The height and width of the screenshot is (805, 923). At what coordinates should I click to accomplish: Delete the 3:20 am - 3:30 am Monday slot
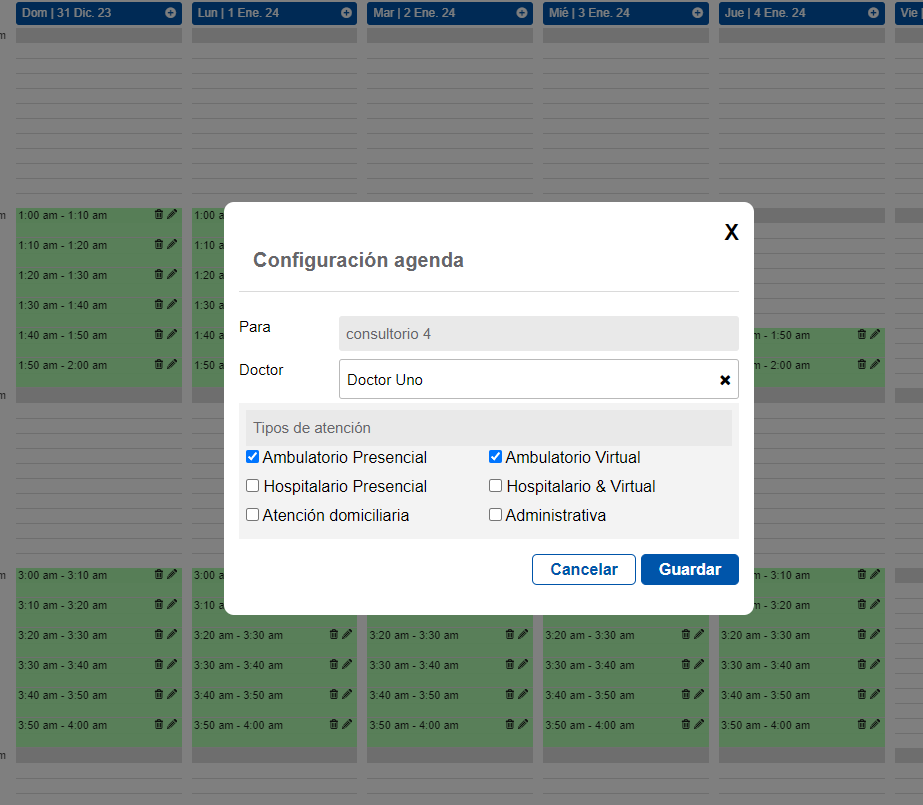click(333, 634)
